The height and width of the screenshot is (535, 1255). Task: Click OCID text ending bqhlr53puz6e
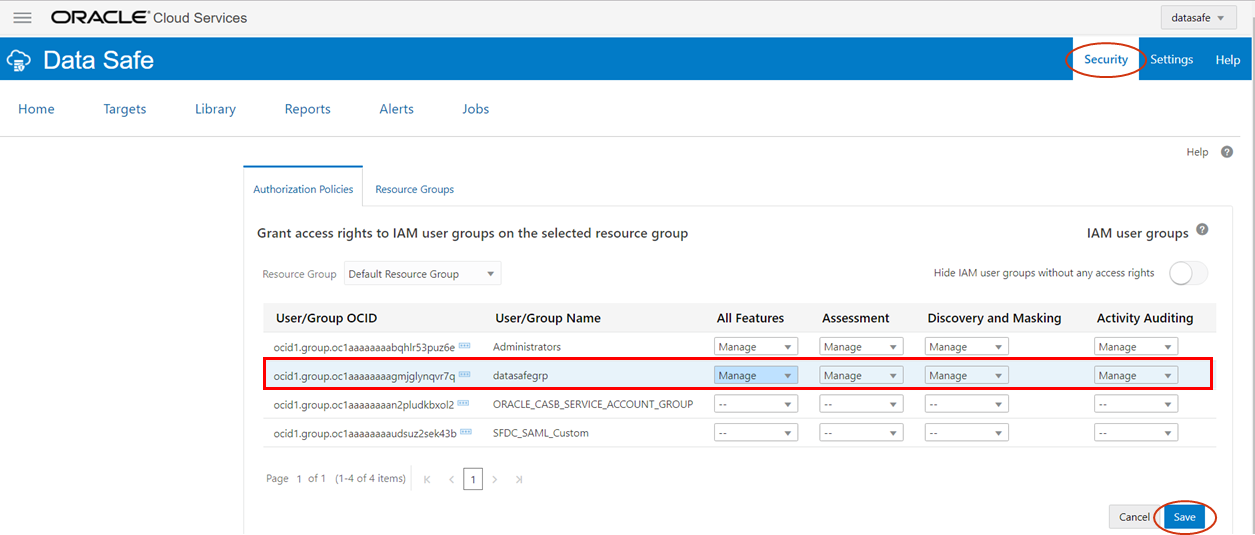pos(364,347)
